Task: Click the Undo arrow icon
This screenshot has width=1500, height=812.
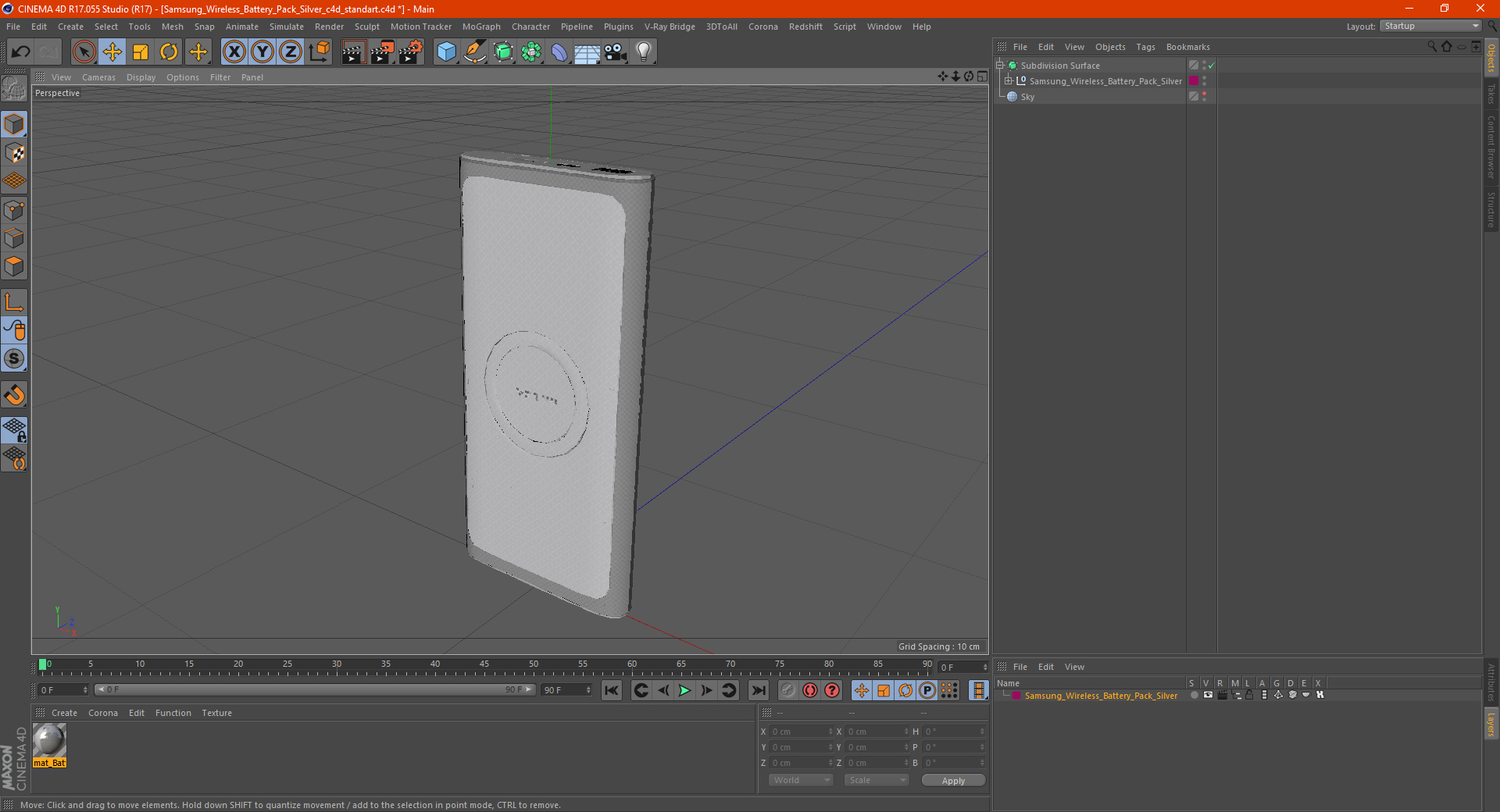Action: [21, 52]
